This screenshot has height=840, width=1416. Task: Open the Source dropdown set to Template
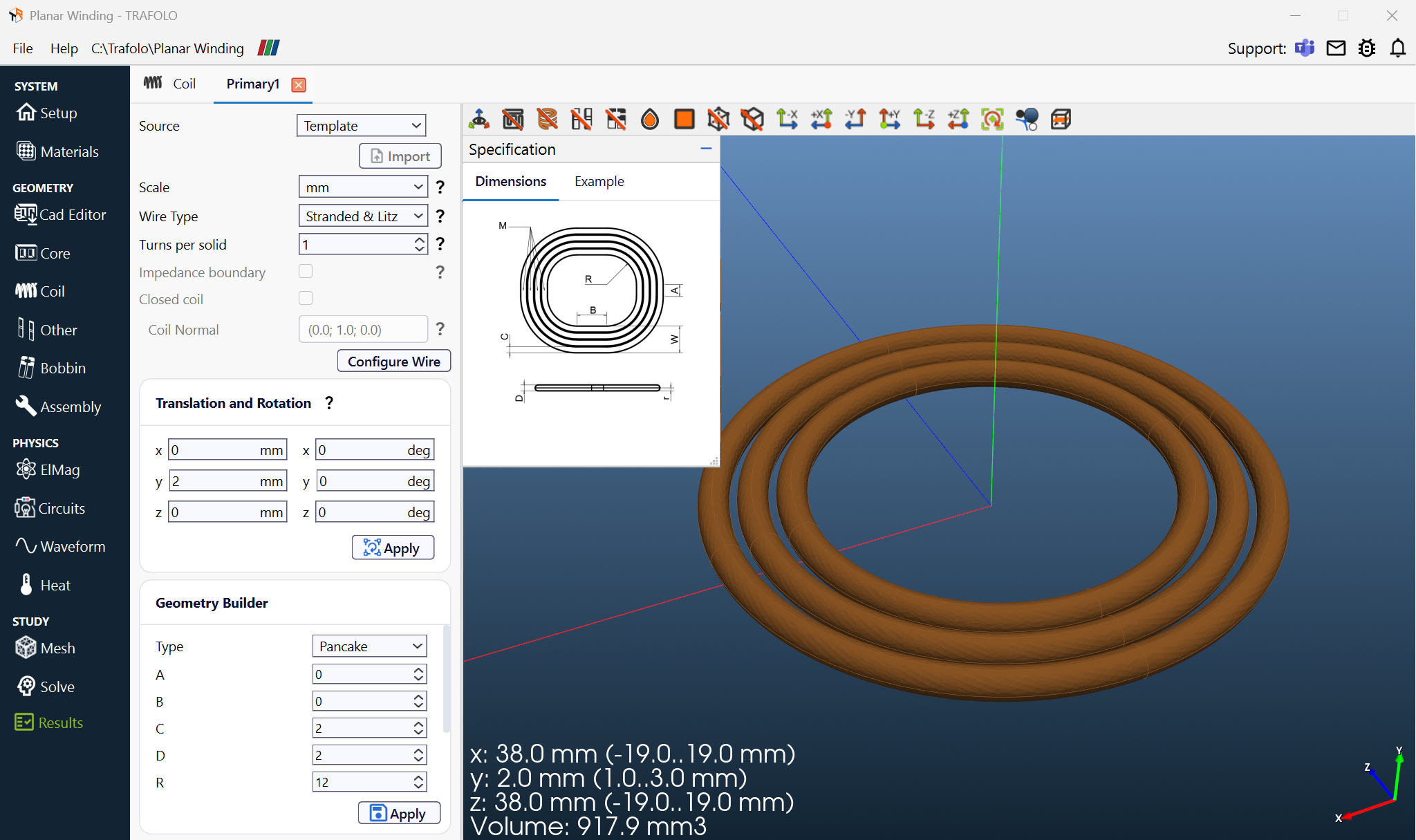362,126
